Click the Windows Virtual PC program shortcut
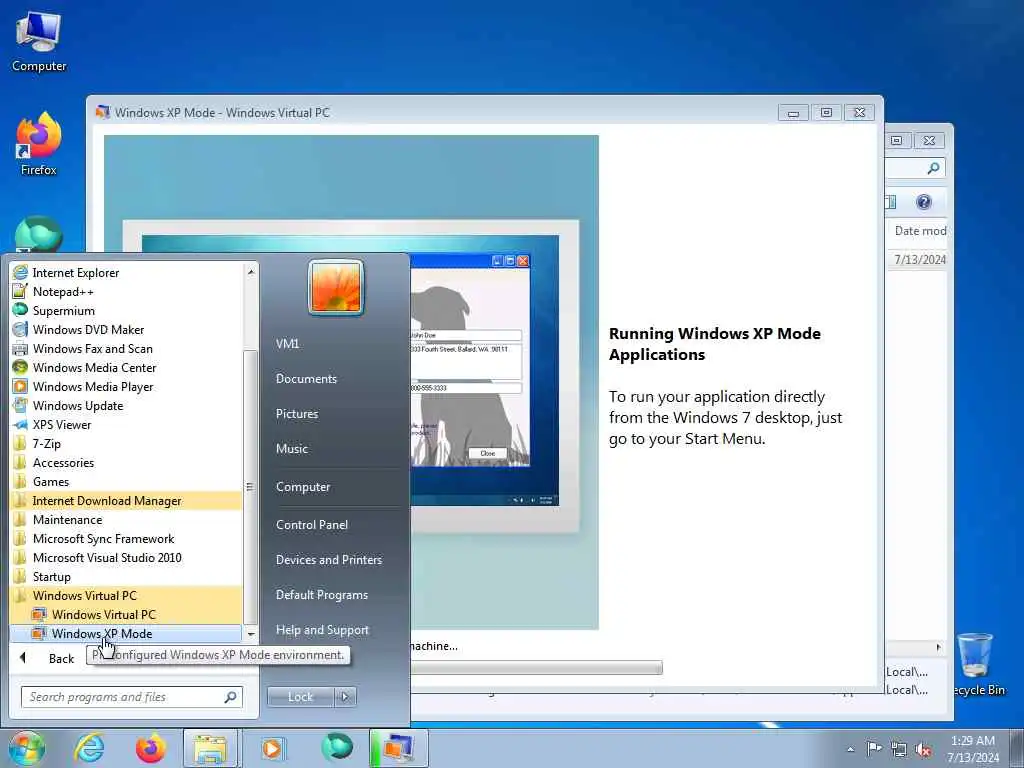This screenshot has height=768, width=1024. (x=103, y=614)
